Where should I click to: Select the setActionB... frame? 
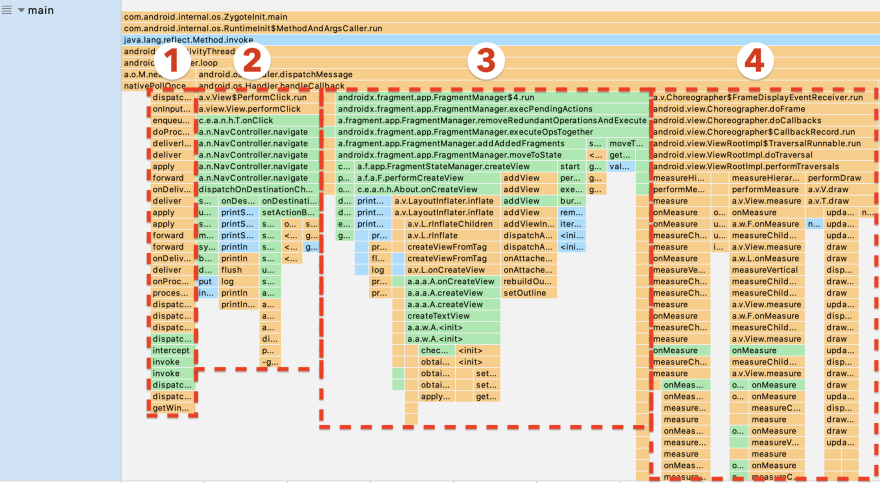click(290, 212)
